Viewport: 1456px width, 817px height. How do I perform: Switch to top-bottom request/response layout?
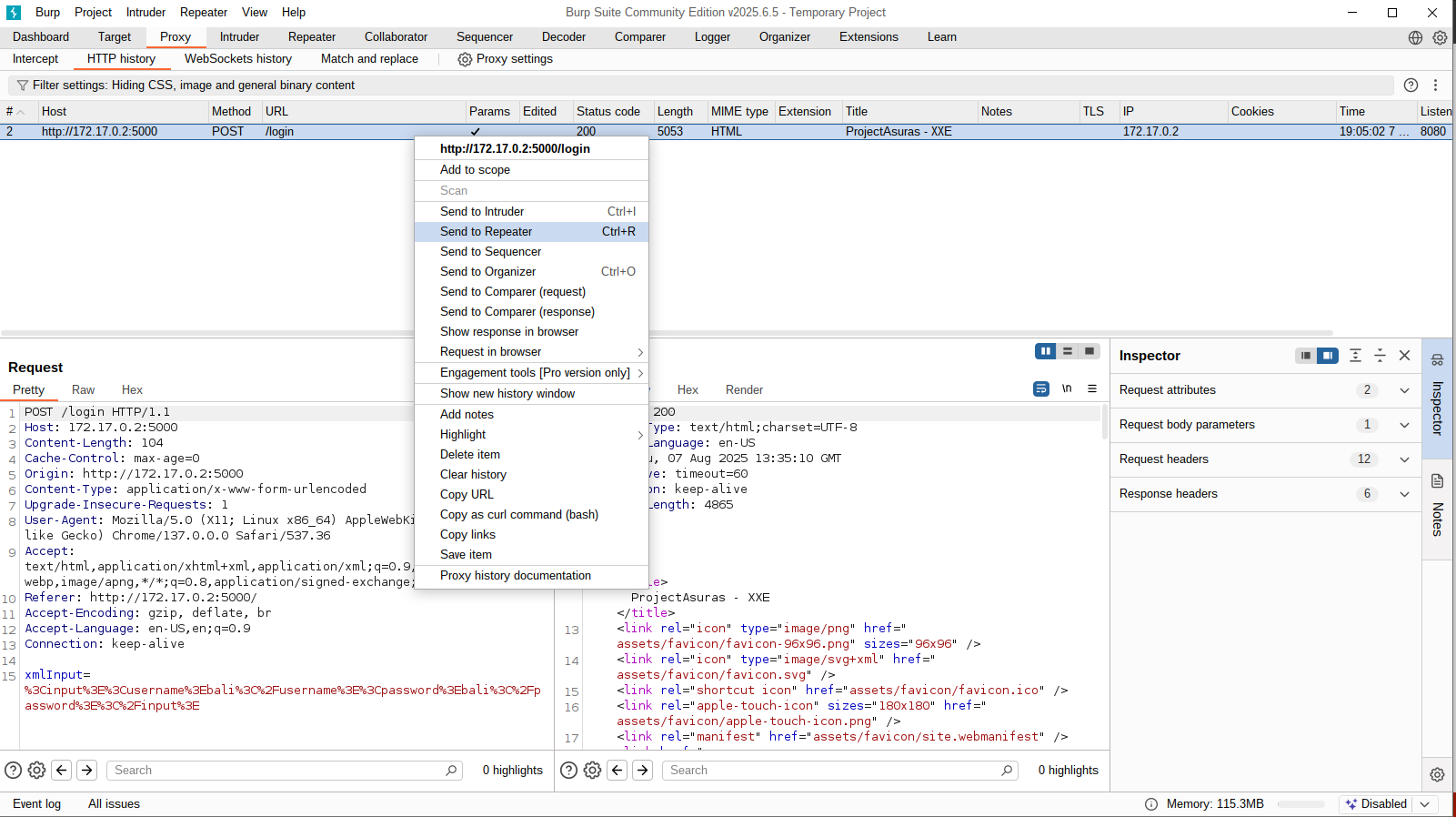click(1068, 351)
